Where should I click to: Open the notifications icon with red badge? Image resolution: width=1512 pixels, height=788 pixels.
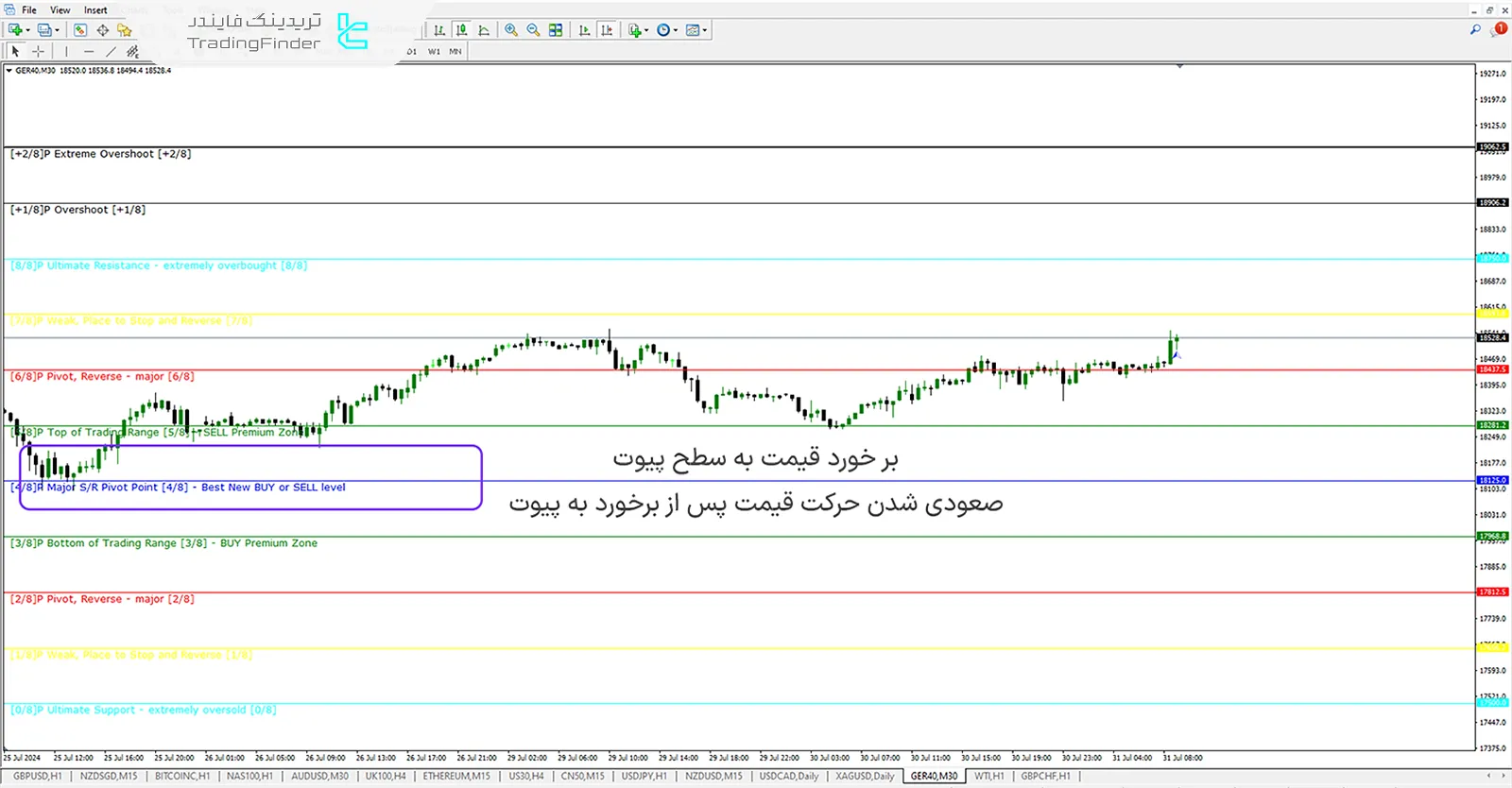(x=1499, y=30)
